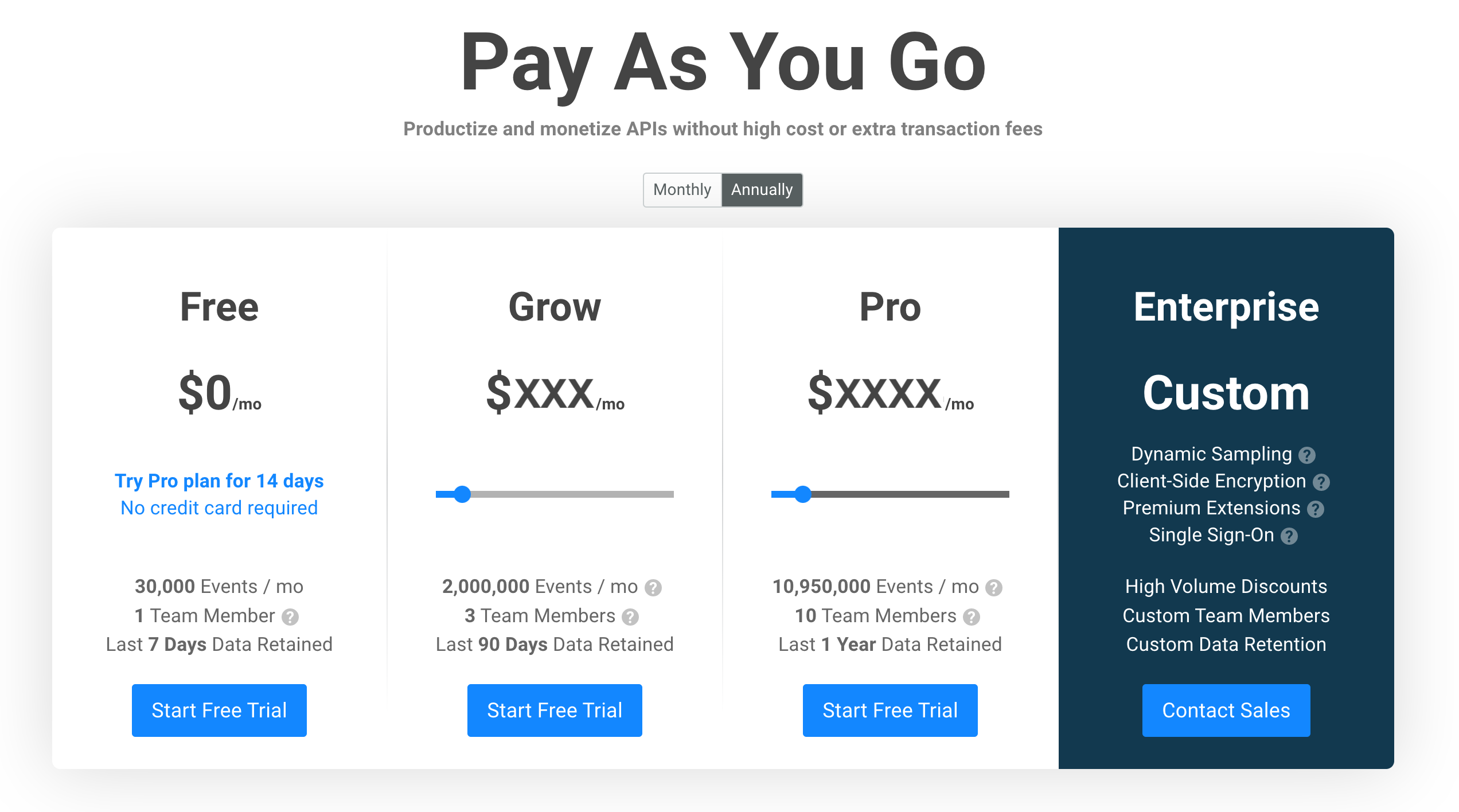Select the Monthly pricing tab
Viewport: 1459px width, 812px height.
(680, 189)
